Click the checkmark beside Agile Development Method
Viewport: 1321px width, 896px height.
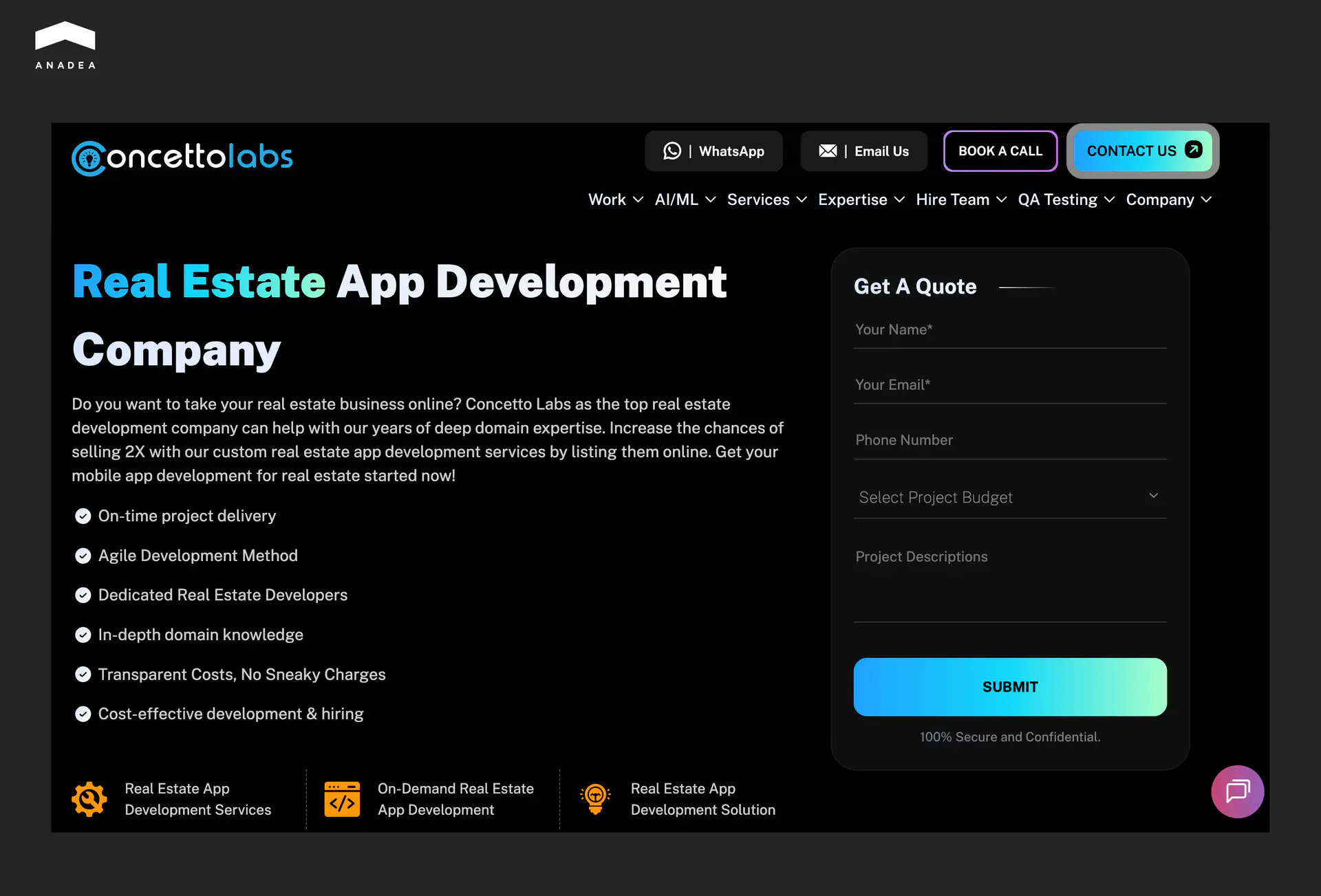pos(83,556)
